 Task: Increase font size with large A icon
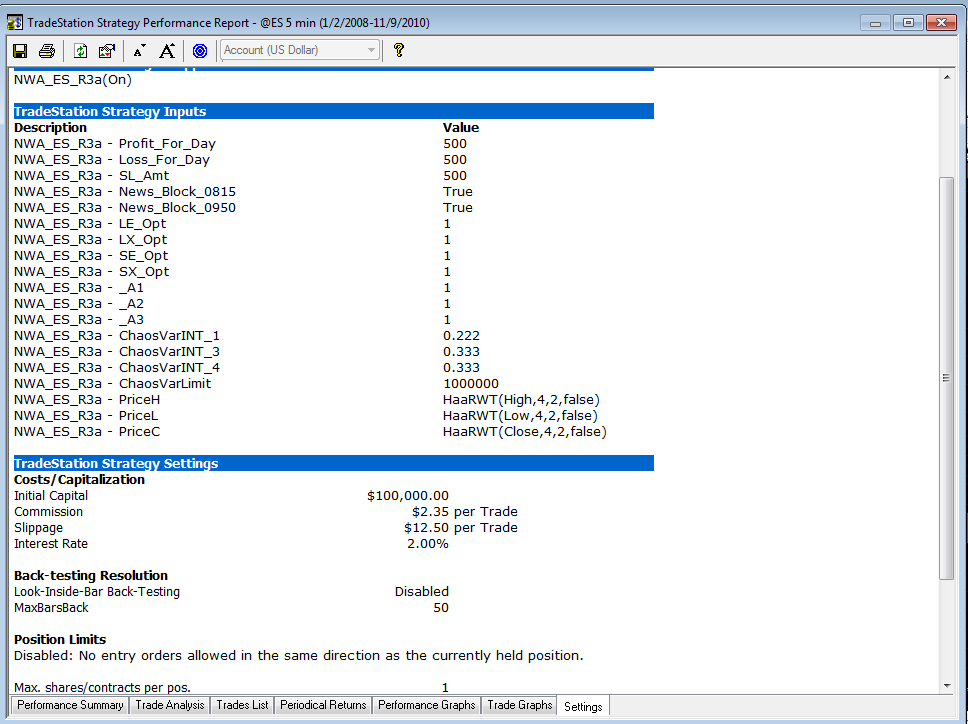tap(167, 51)
